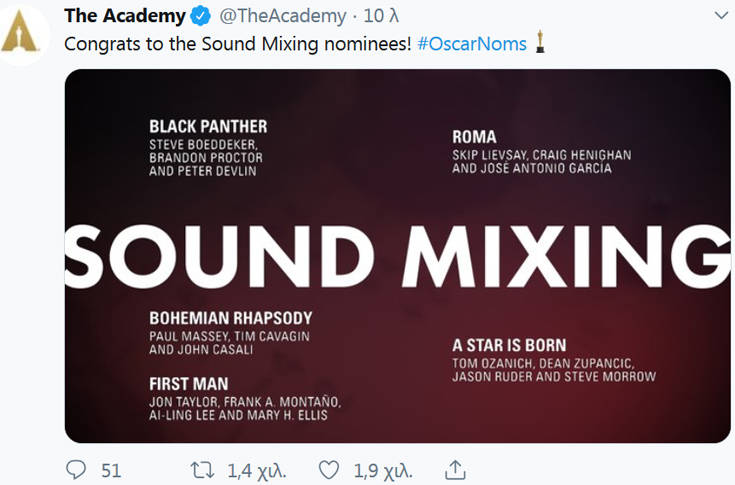Open the image at the SOUND MIXING title
This screenshot has width=735, height=485.
pos(398,255)
